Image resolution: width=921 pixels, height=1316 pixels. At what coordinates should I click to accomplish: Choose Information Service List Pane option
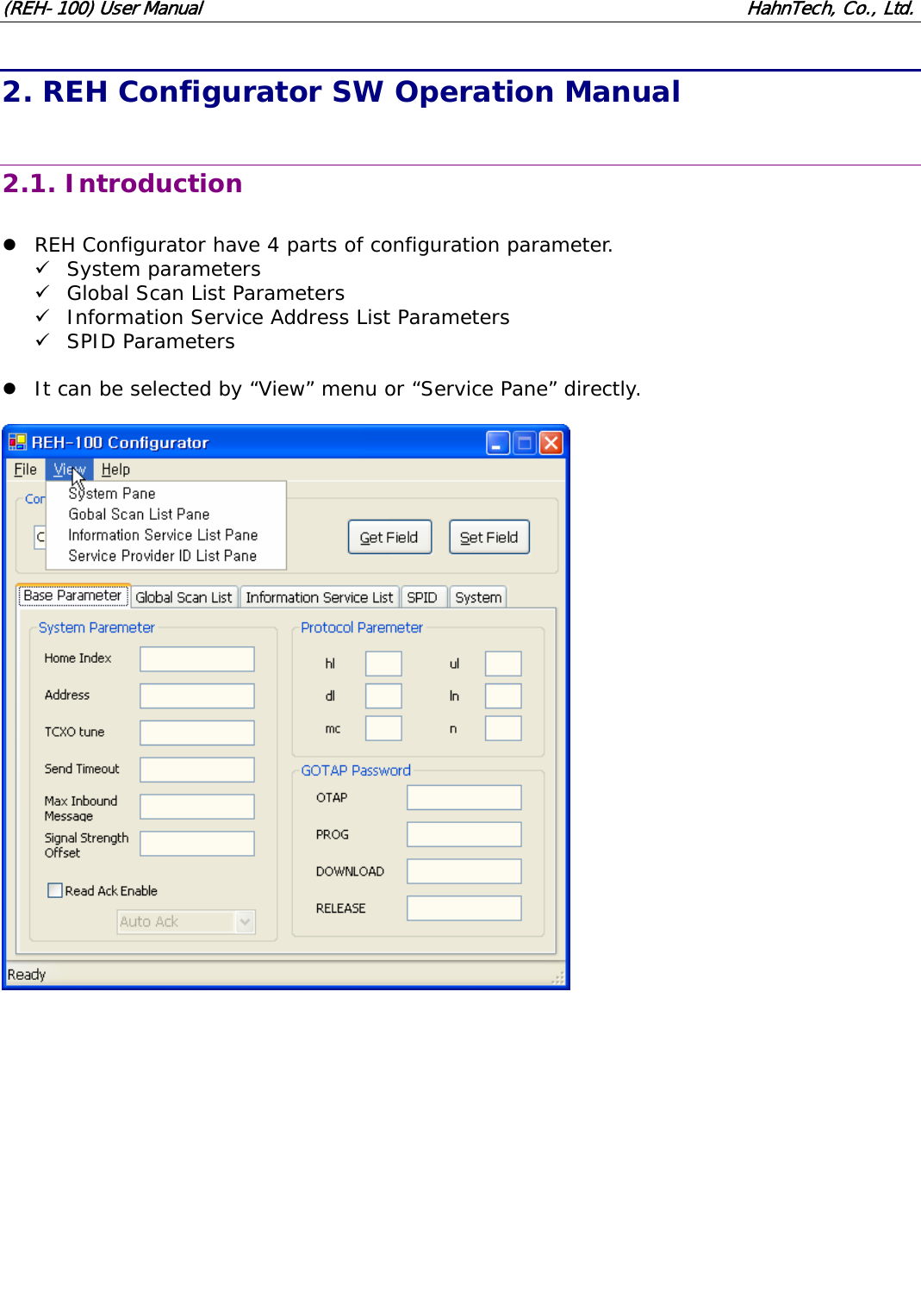(162, 534)
